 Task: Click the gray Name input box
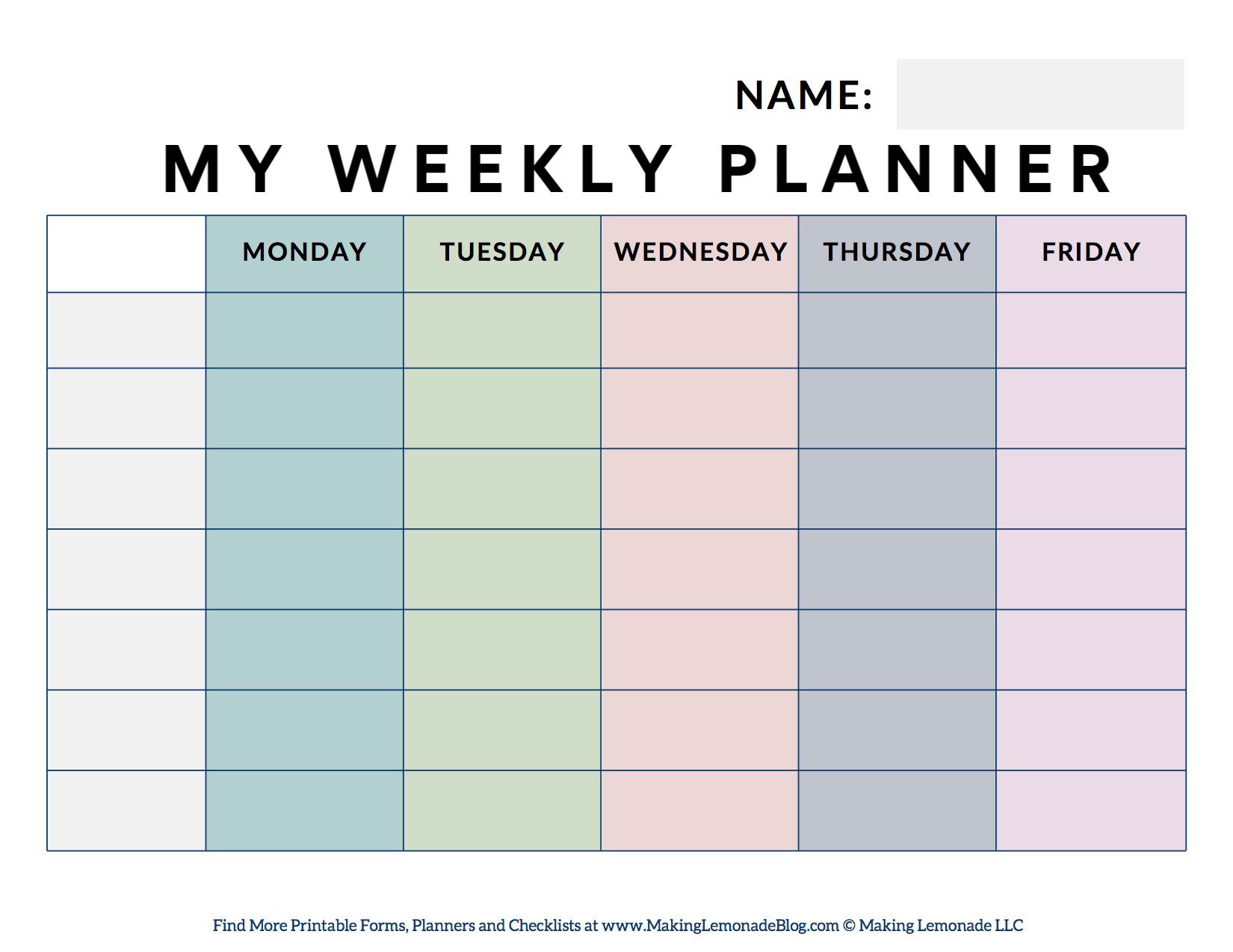tap(1039, 94)
